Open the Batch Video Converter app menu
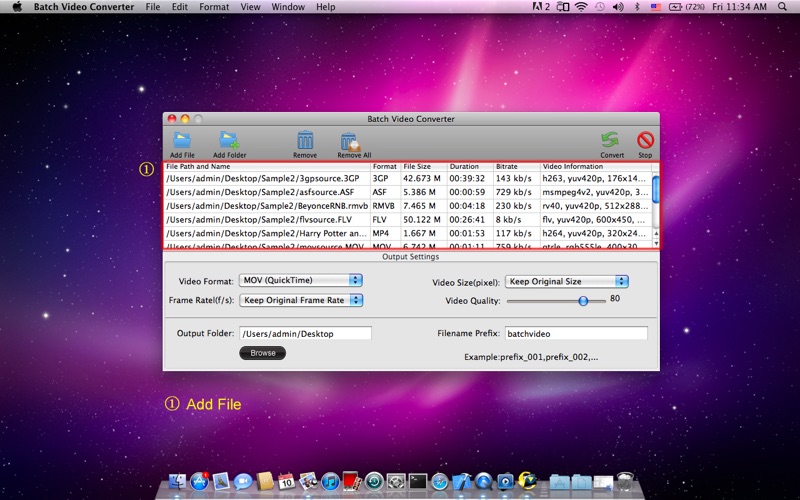The height and width of the screenshot is (500, 800). (x=84, y=7)
